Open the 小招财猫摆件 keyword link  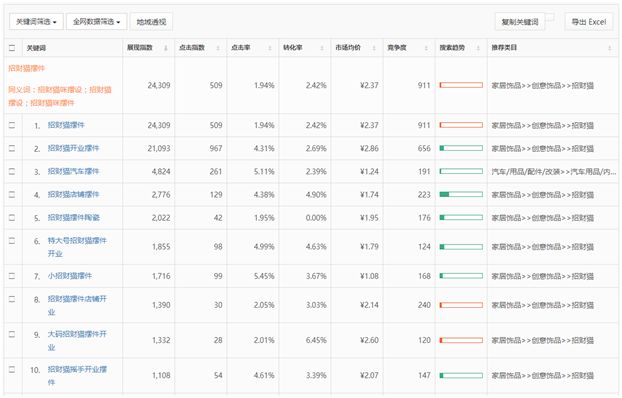click(69, 275)
